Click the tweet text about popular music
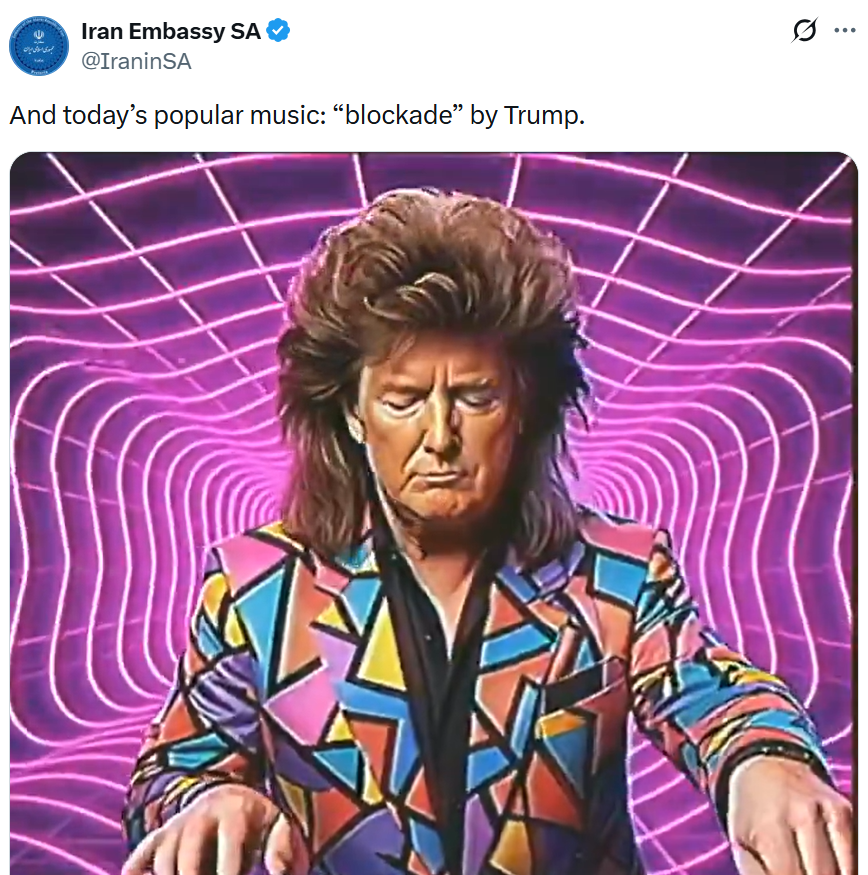The image size is (868, 875). click(297, 116)
